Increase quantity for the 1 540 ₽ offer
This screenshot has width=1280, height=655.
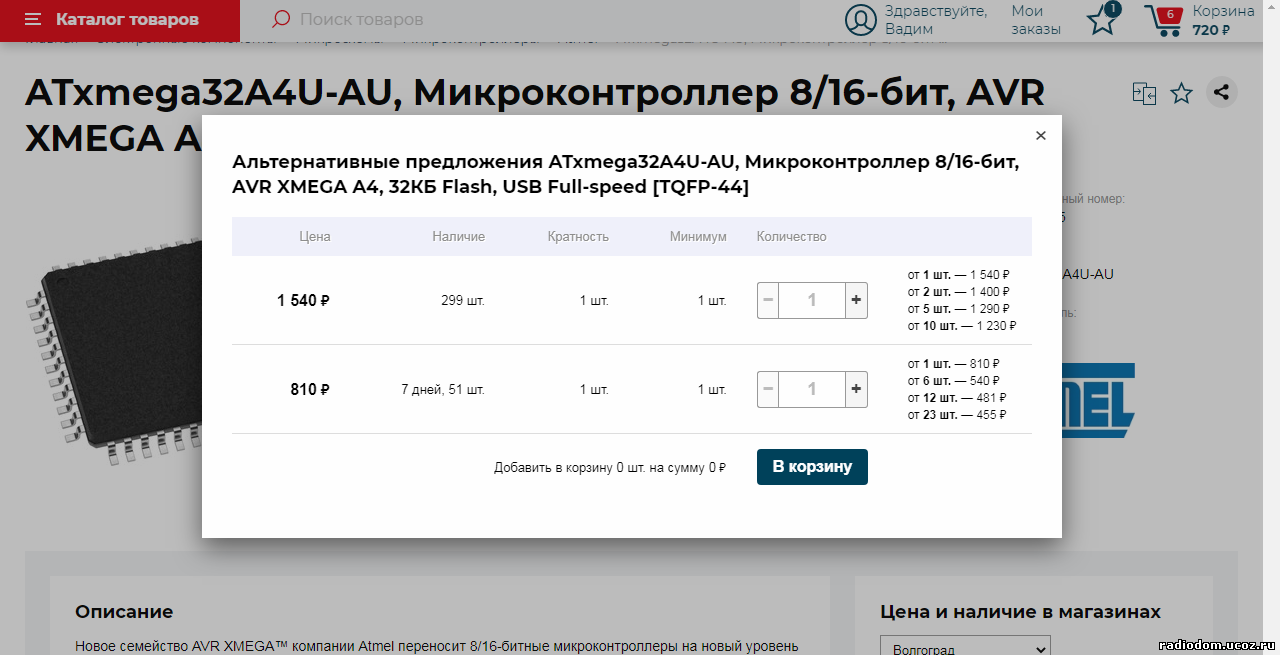coord(856,300)
